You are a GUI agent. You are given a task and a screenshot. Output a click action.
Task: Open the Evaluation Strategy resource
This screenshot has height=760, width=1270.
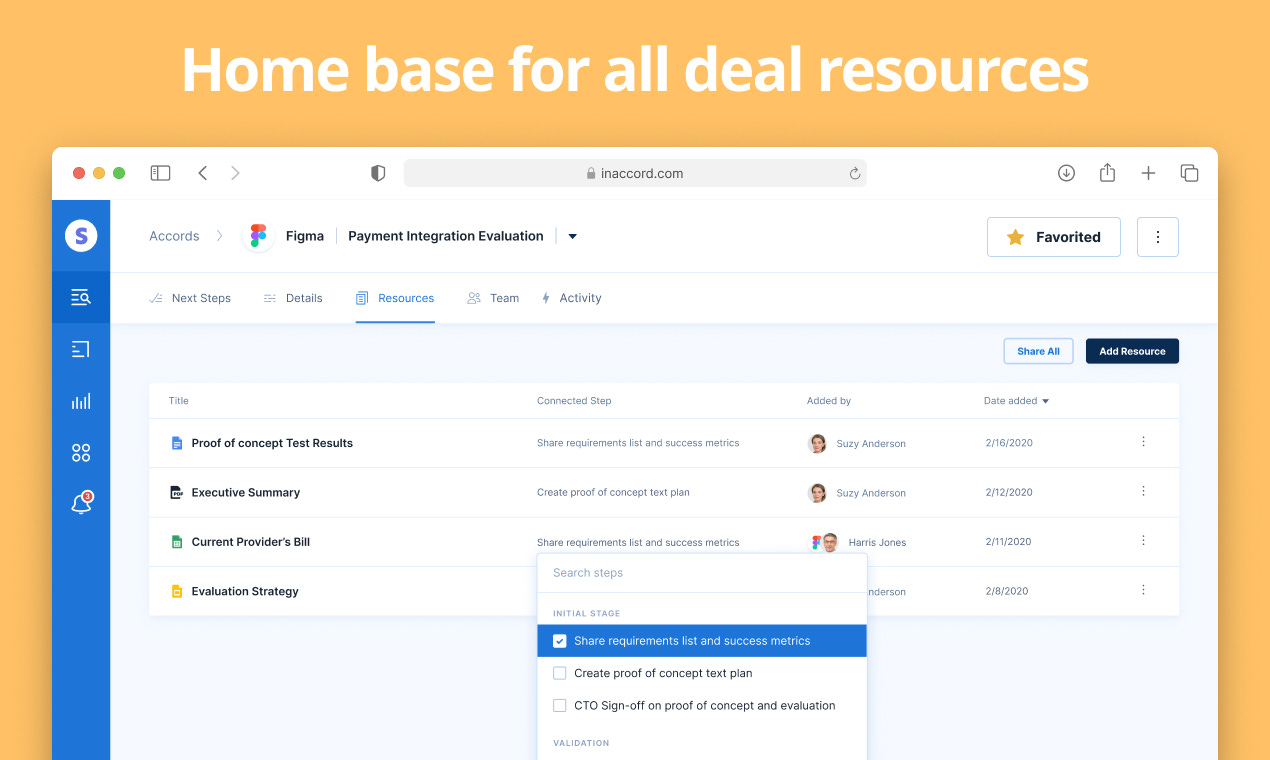(x=245, y=591)
